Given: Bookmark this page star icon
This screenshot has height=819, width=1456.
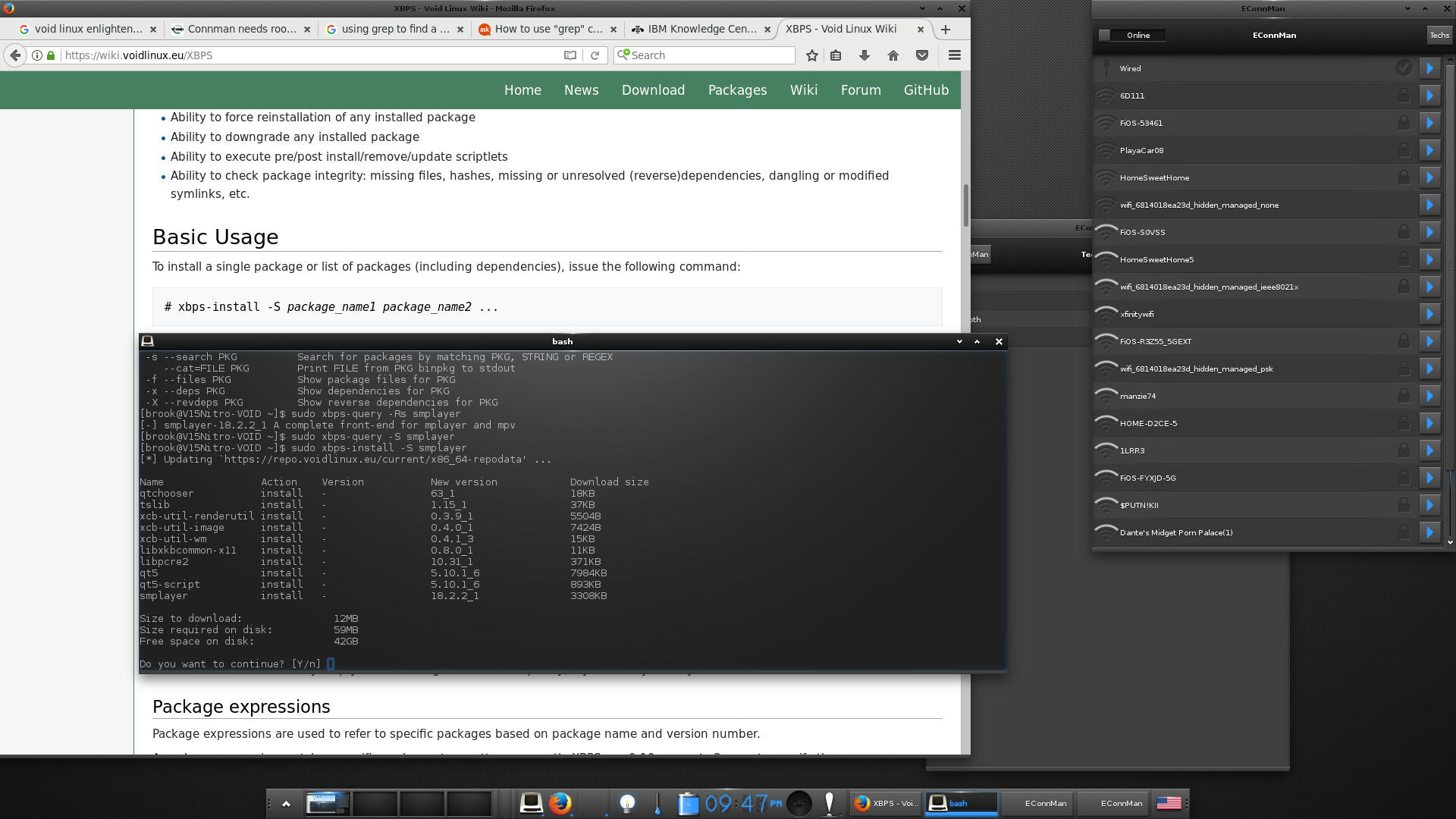Looking at the screenshot, I should 812,55.
